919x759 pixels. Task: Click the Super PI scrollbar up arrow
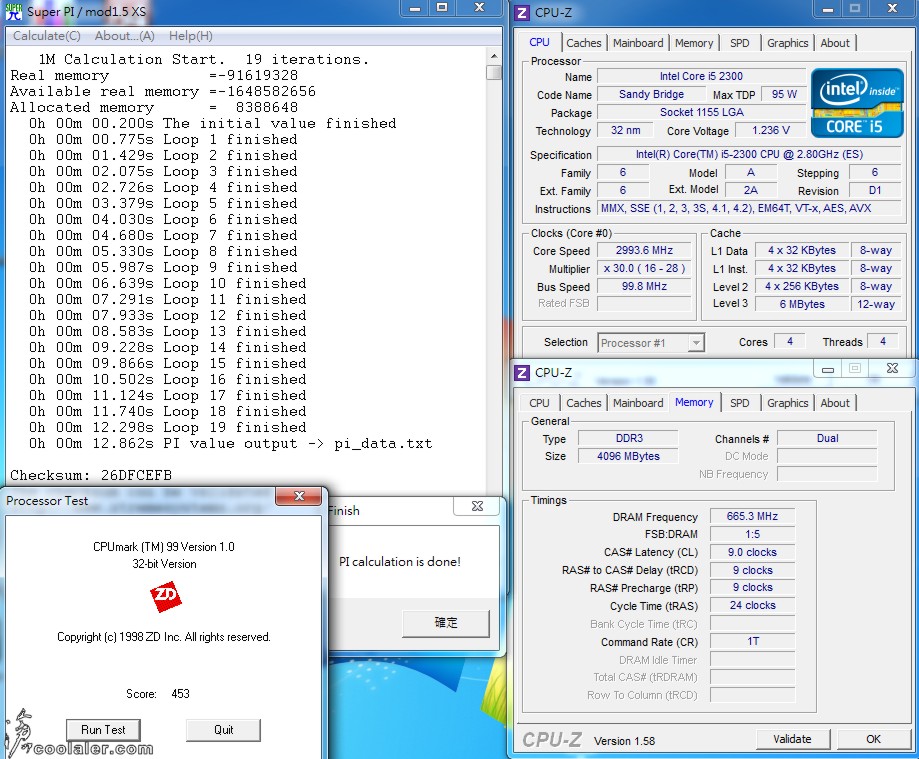(x=493, y=56)
